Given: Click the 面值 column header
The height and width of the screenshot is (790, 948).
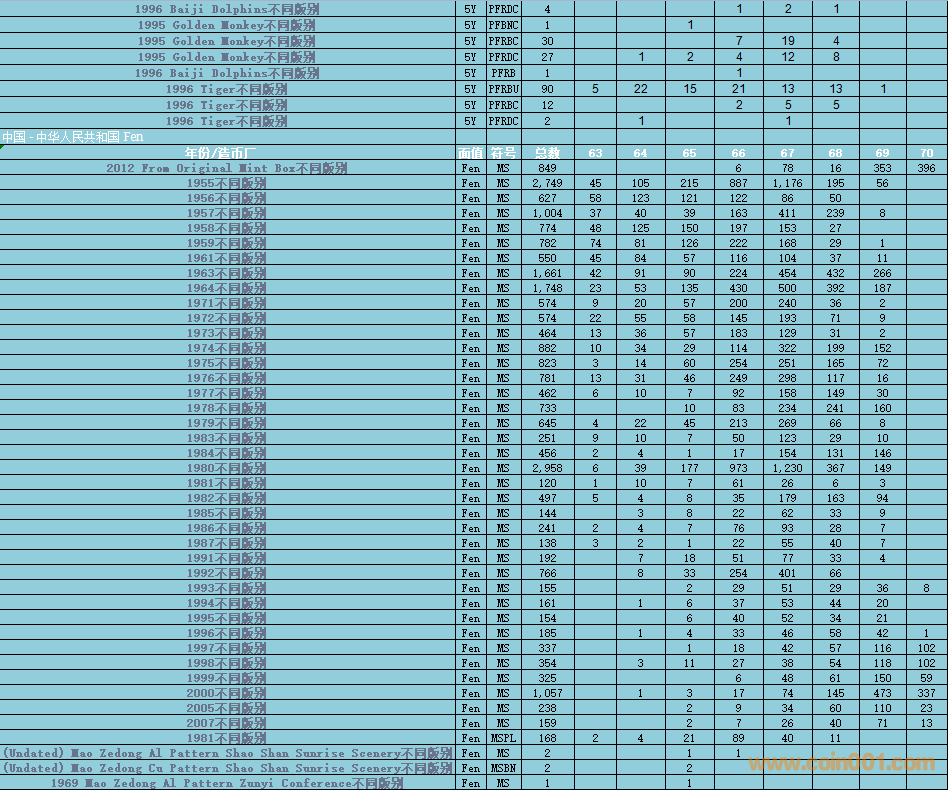Looking at the screenshot, I should click(x=470, y=153).
